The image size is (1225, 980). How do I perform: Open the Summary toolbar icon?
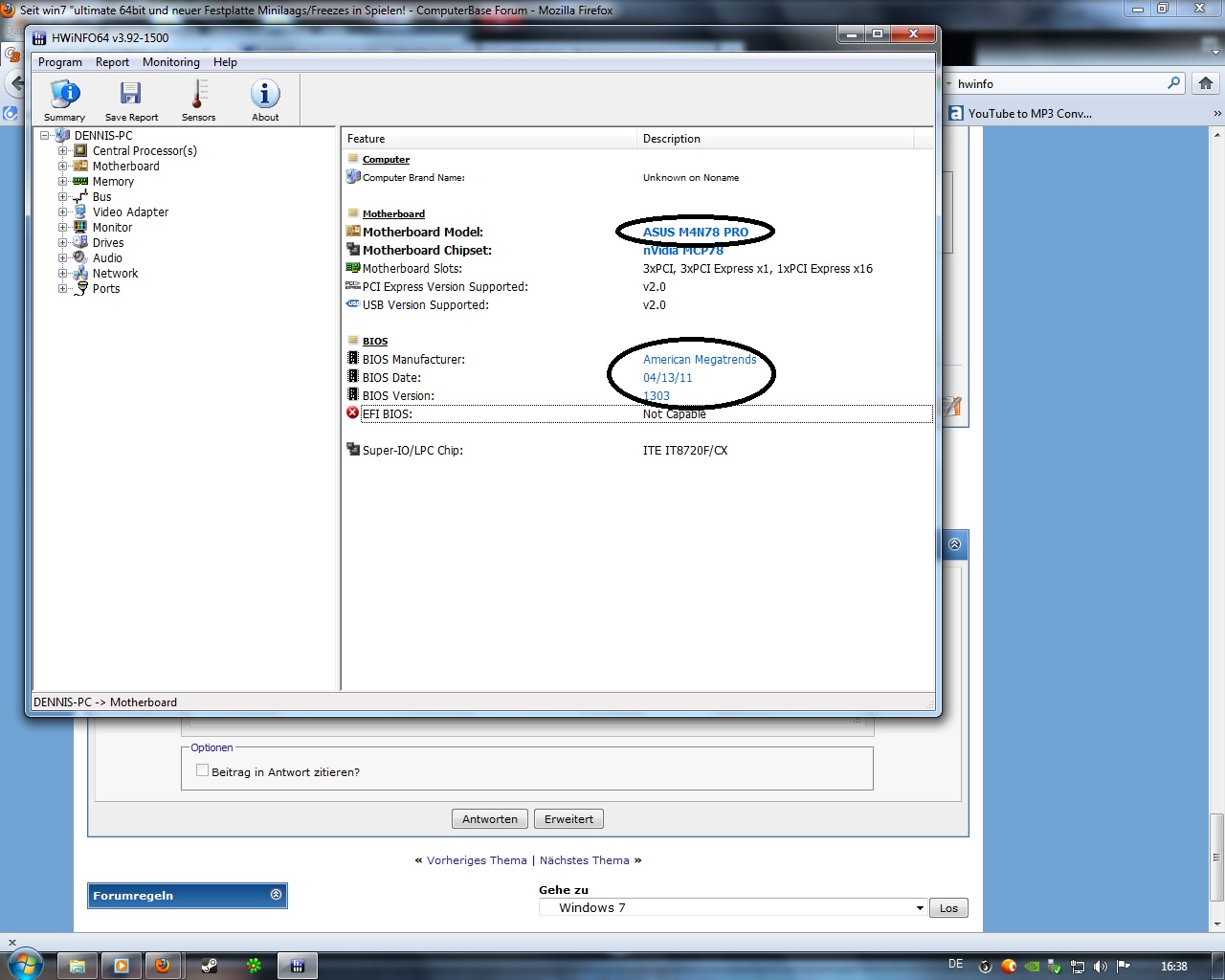point(64,100)
